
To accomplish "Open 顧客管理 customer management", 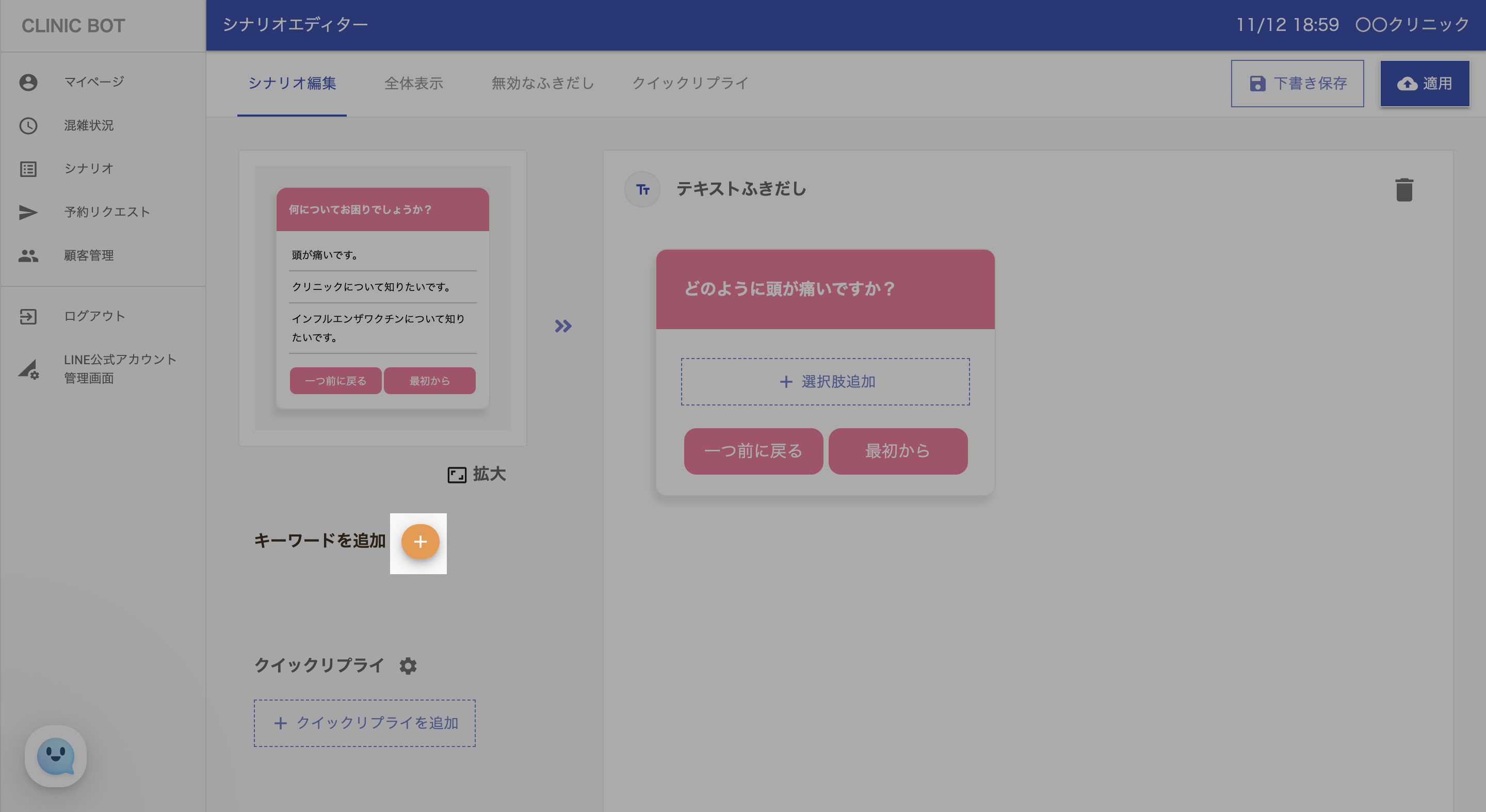I will coord(88,255).
